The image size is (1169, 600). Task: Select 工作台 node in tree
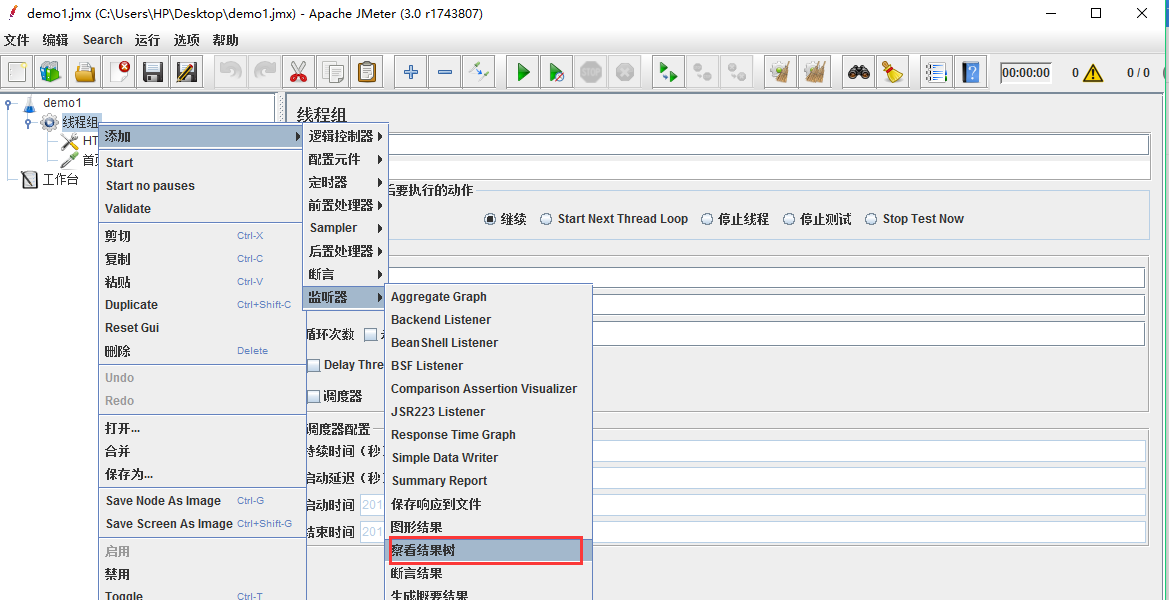(x=60, y=180)
